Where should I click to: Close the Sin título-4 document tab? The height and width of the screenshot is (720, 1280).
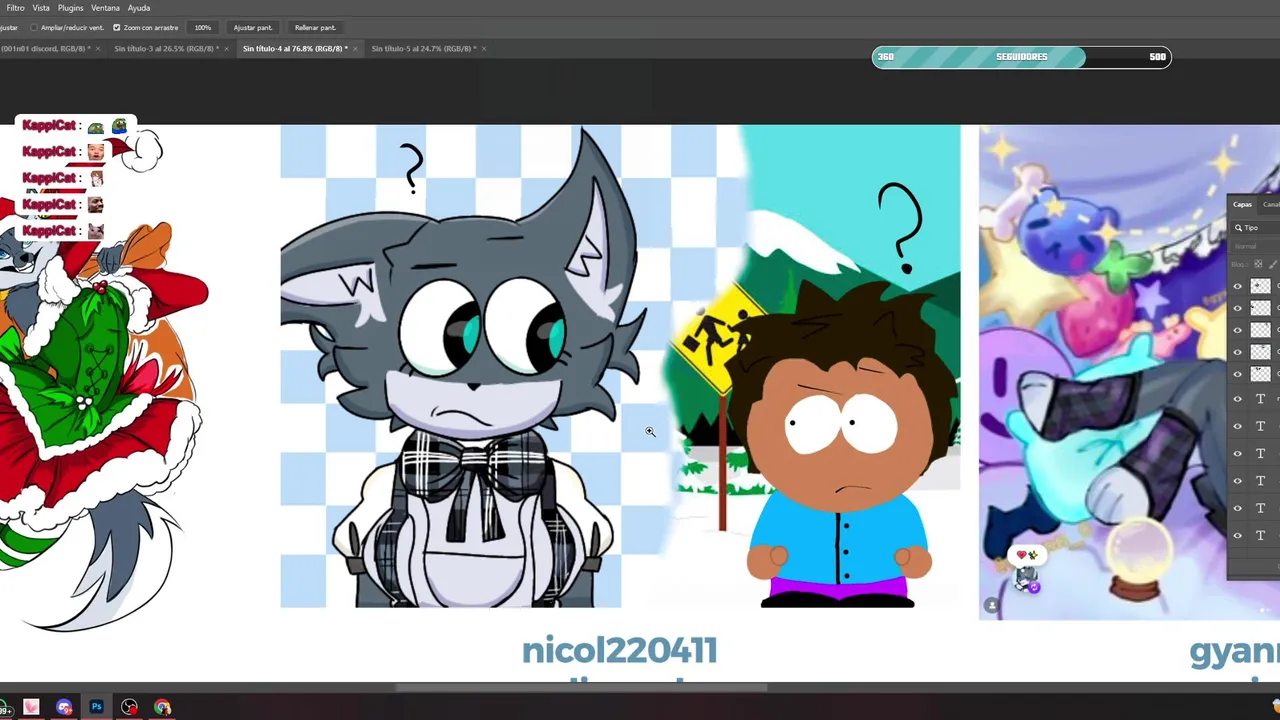coord(355,48)
